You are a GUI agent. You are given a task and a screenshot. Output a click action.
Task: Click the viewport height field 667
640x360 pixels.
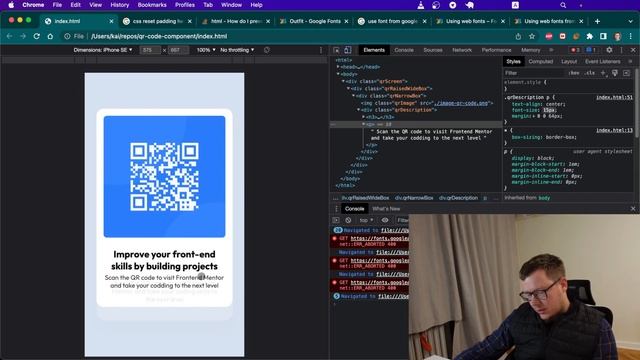pos(178,50)
